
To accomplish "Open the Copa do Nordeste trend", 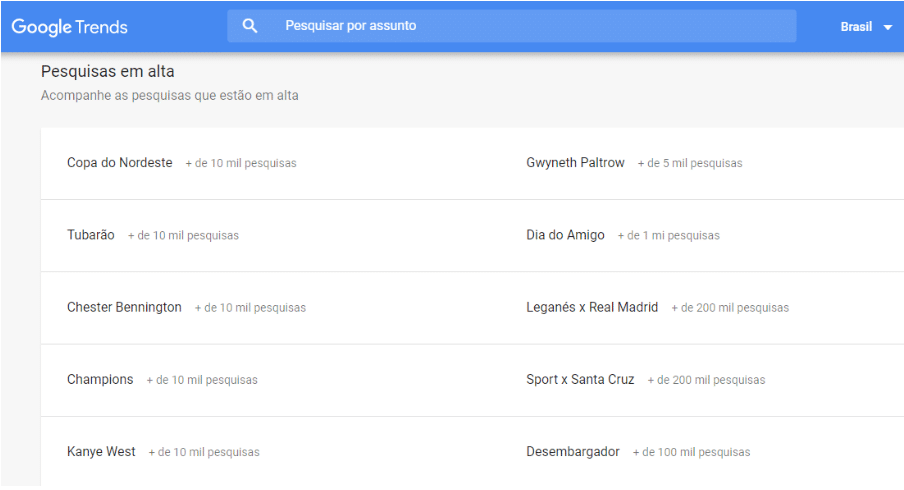I will 119,163.
